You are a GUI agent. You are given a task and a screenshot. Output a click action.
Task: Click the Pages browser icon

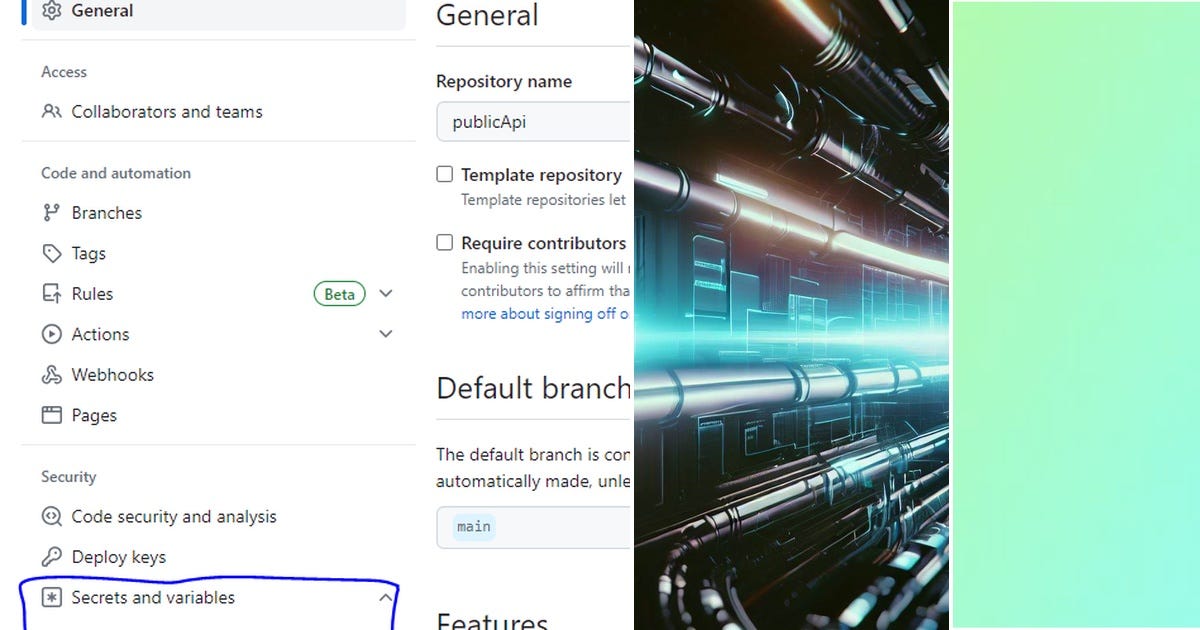click(x=52, y=415)
